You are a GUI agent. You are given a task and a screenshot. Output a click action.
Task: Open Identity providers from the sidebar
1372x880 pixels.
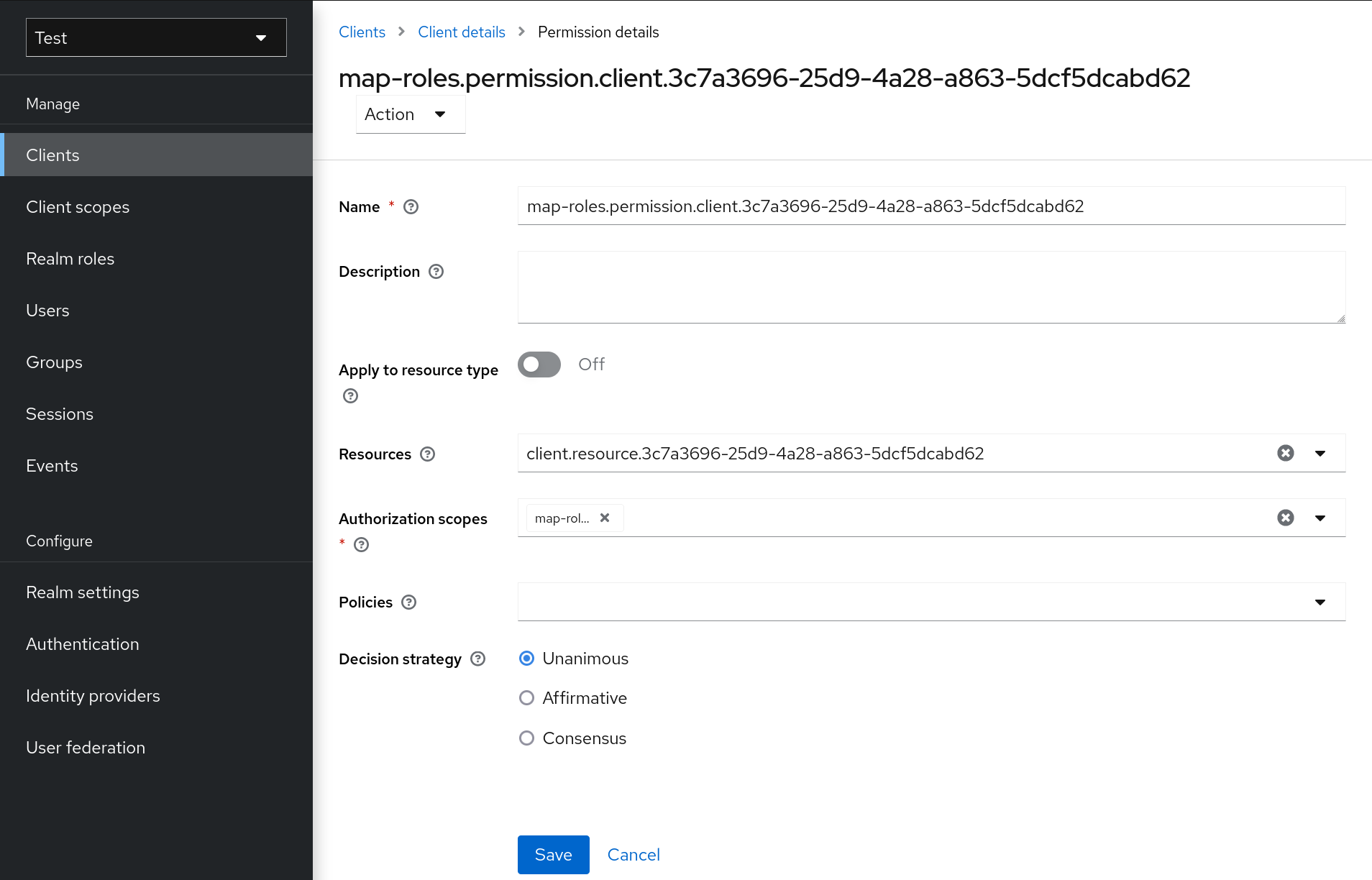point(93,696)
